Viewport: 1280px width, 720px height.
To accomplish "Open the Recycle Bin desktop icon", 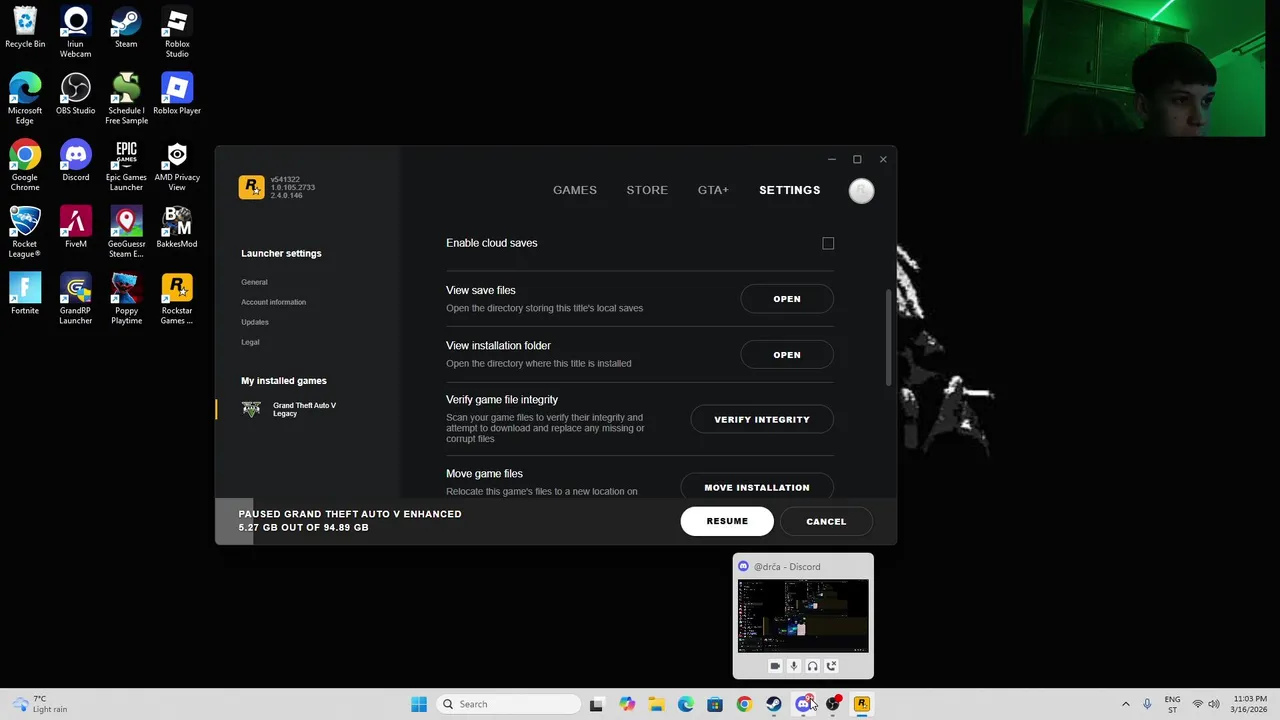I will (x=25, y=29).
